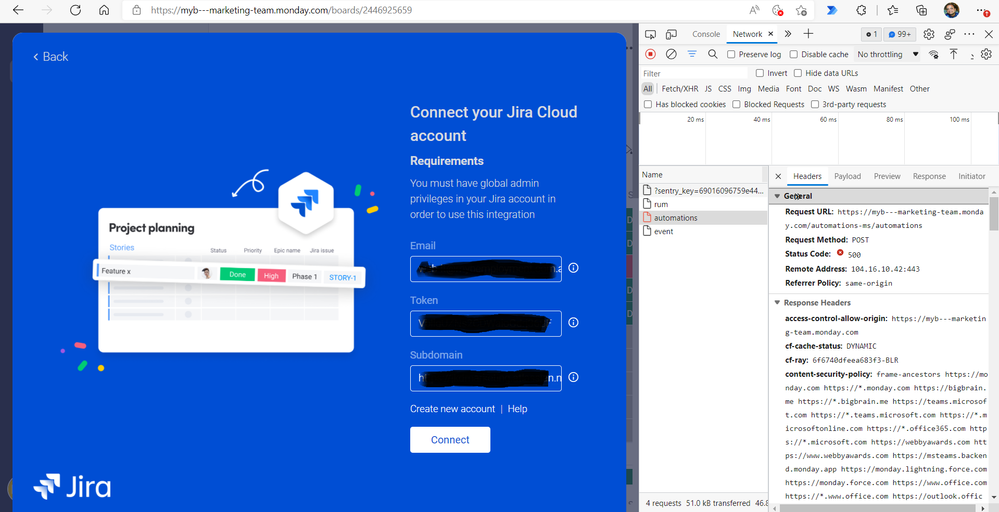Check the Invert filter checkbox
The height and width of the screenshot is (512, 999).
[759, 73]
